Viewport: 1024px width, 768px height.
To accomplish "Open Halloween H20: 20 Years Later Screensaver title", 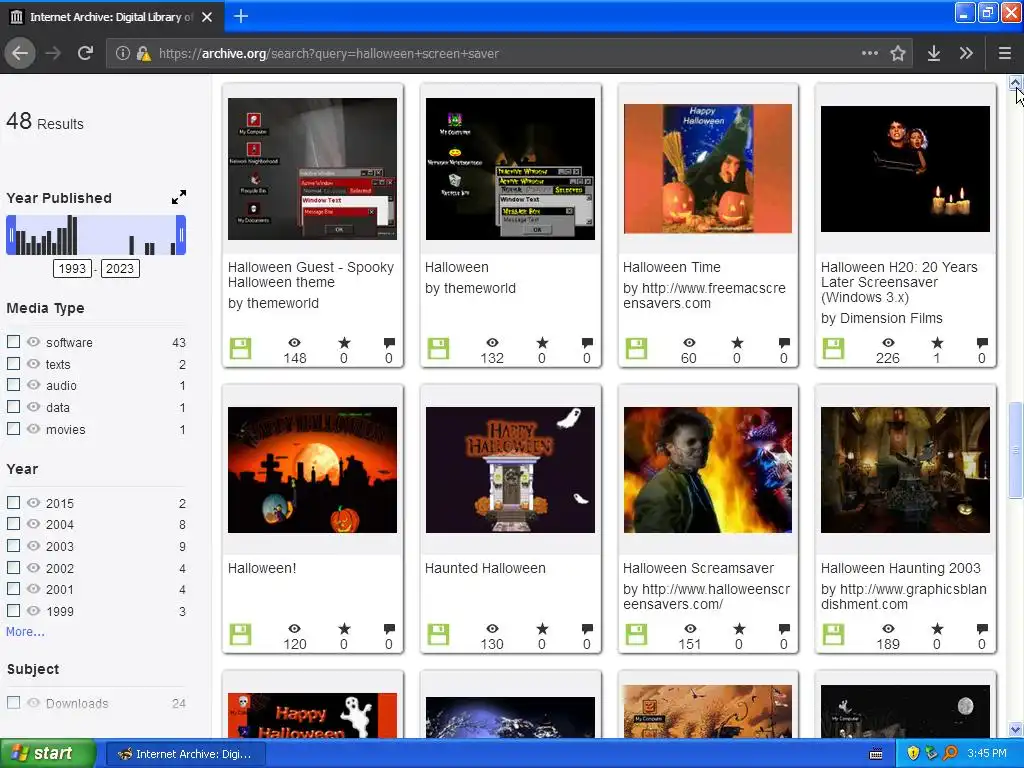I will point(899,282).
